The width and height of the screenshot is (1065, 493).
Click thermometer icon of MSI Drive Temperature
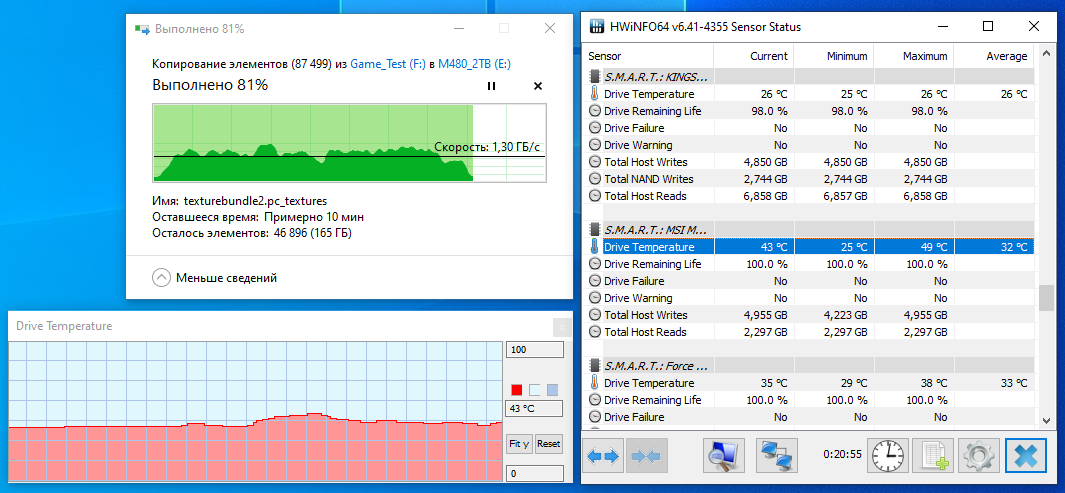(594, 246)
